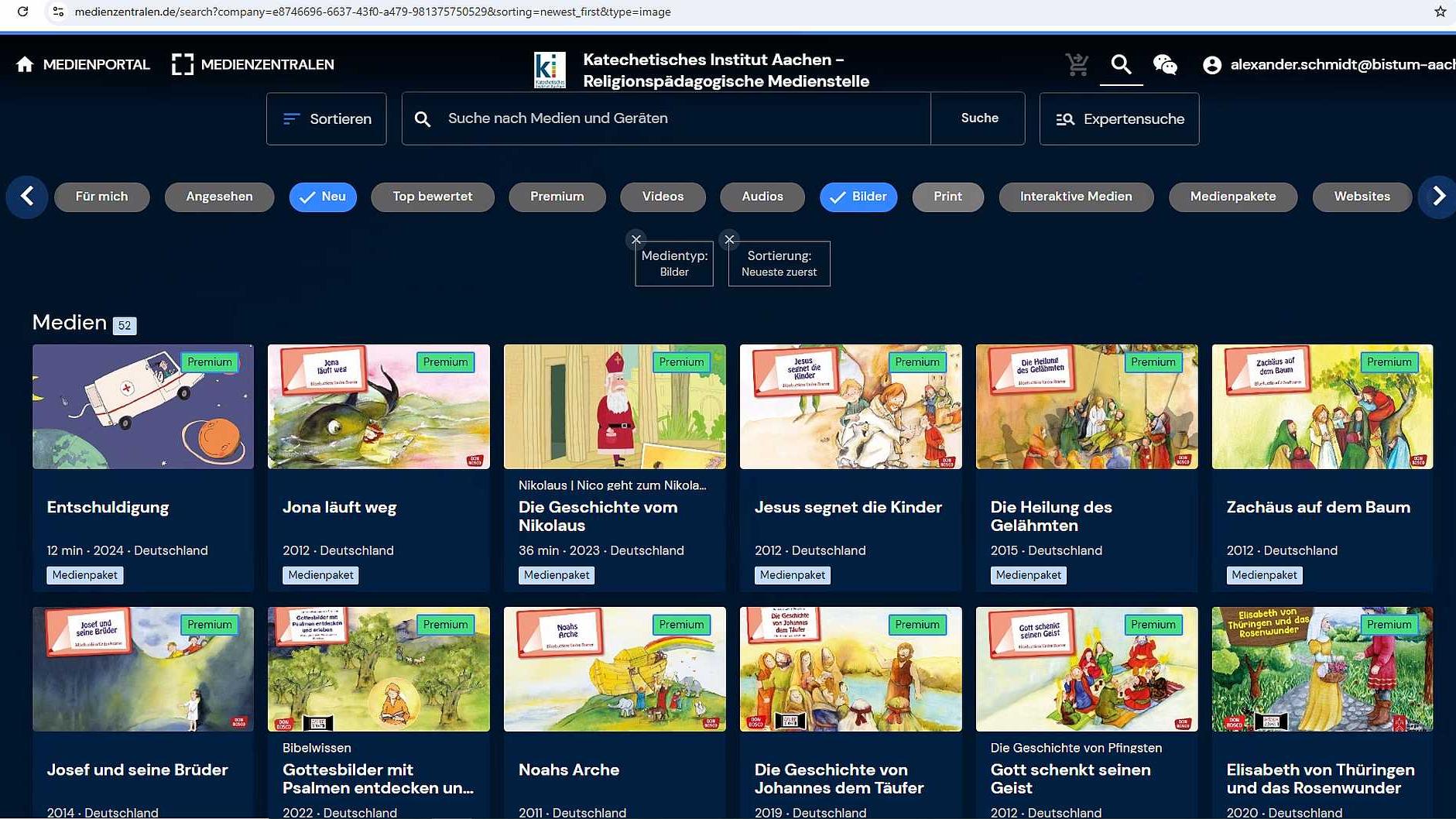
Task: Click Medienpaket tag on Jona läuft weg card
Action: tap(320, 575)
